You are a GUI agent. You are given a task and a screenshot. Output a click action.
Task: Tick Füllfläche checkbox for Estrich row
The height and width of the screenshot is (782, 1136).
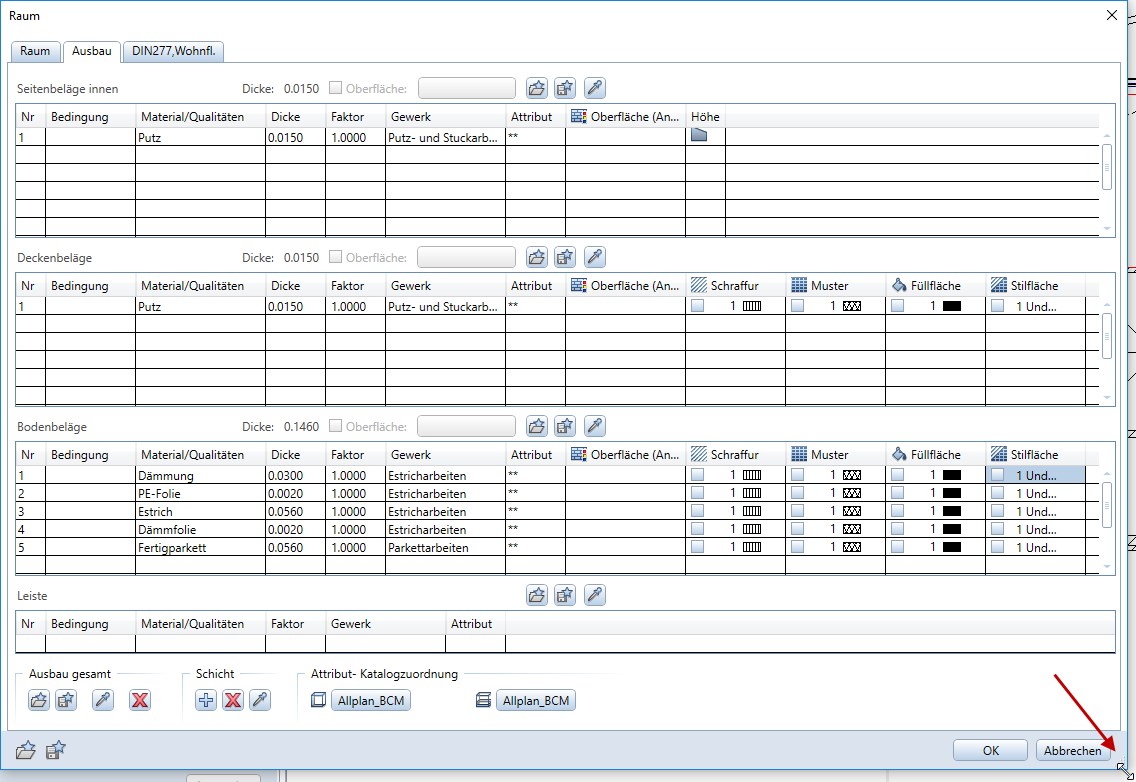898,511
